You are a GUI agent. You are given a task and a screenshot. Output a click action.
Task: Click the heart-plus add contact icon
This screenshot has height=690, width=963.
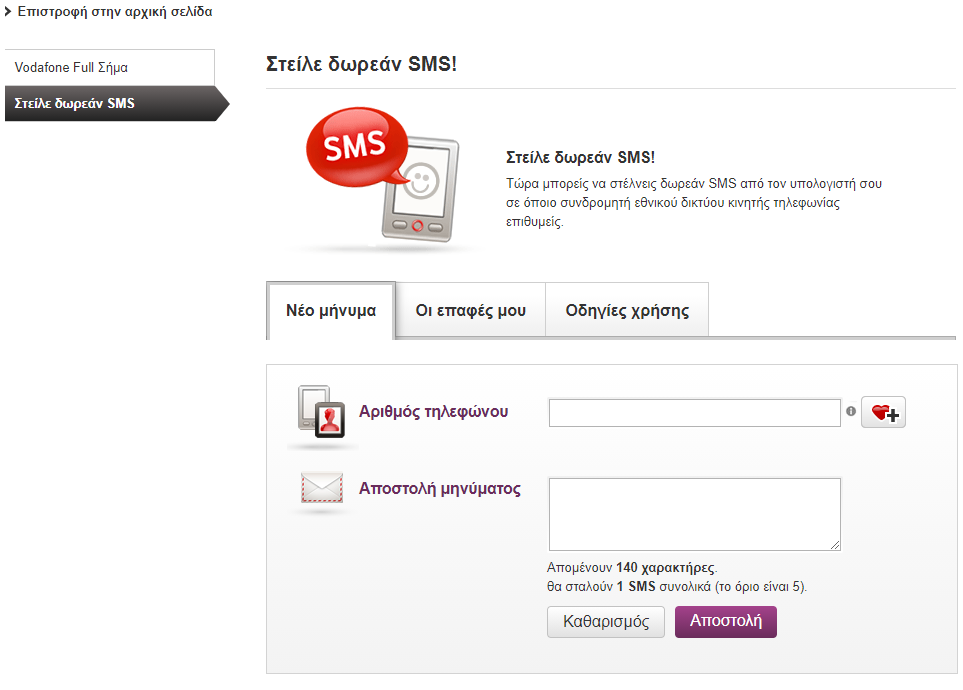(x=883, y=412)
